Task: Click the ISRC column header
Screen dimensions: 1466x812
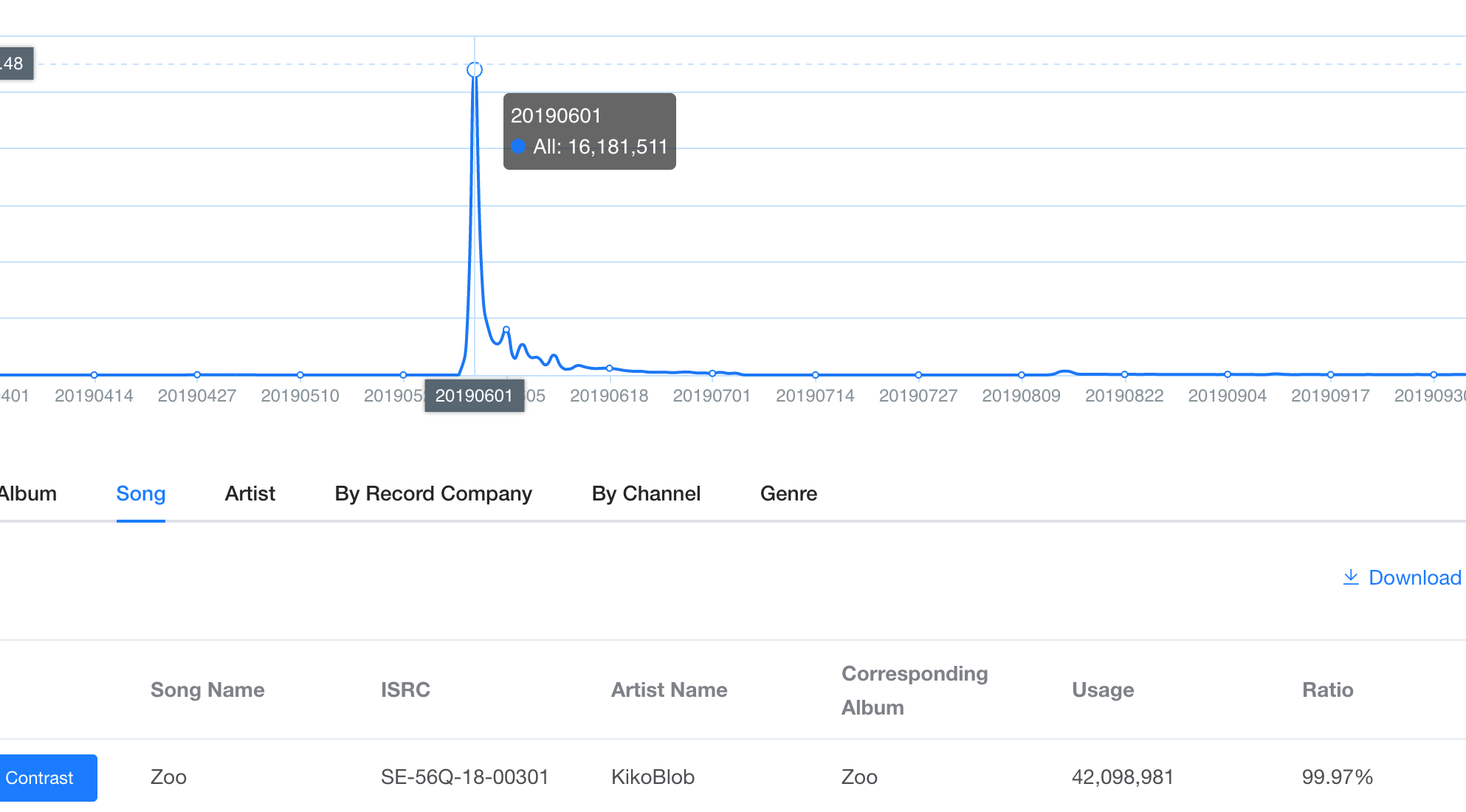Action: click(x=405, y=689)
